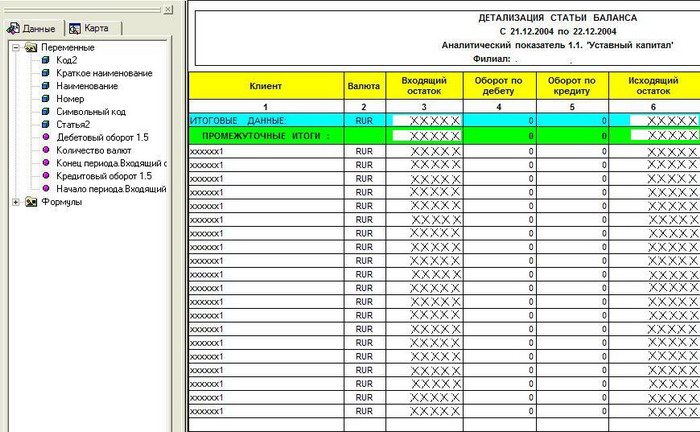Viewport: 700px width, 432px height.
Task: Click the cube icon beside Код2
Action: point(46,60)
